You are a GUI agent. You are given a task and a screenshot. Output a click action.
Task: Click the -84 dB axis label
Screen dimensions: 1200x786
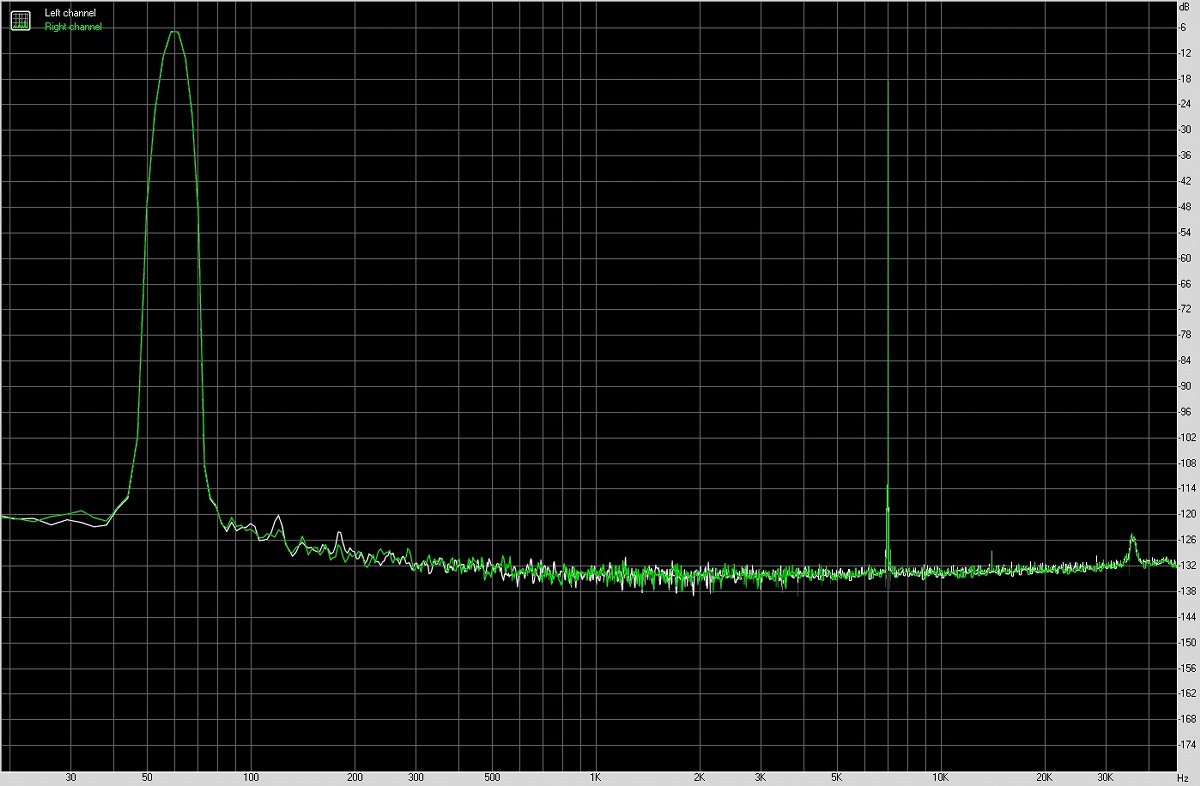coord(1185,360)
